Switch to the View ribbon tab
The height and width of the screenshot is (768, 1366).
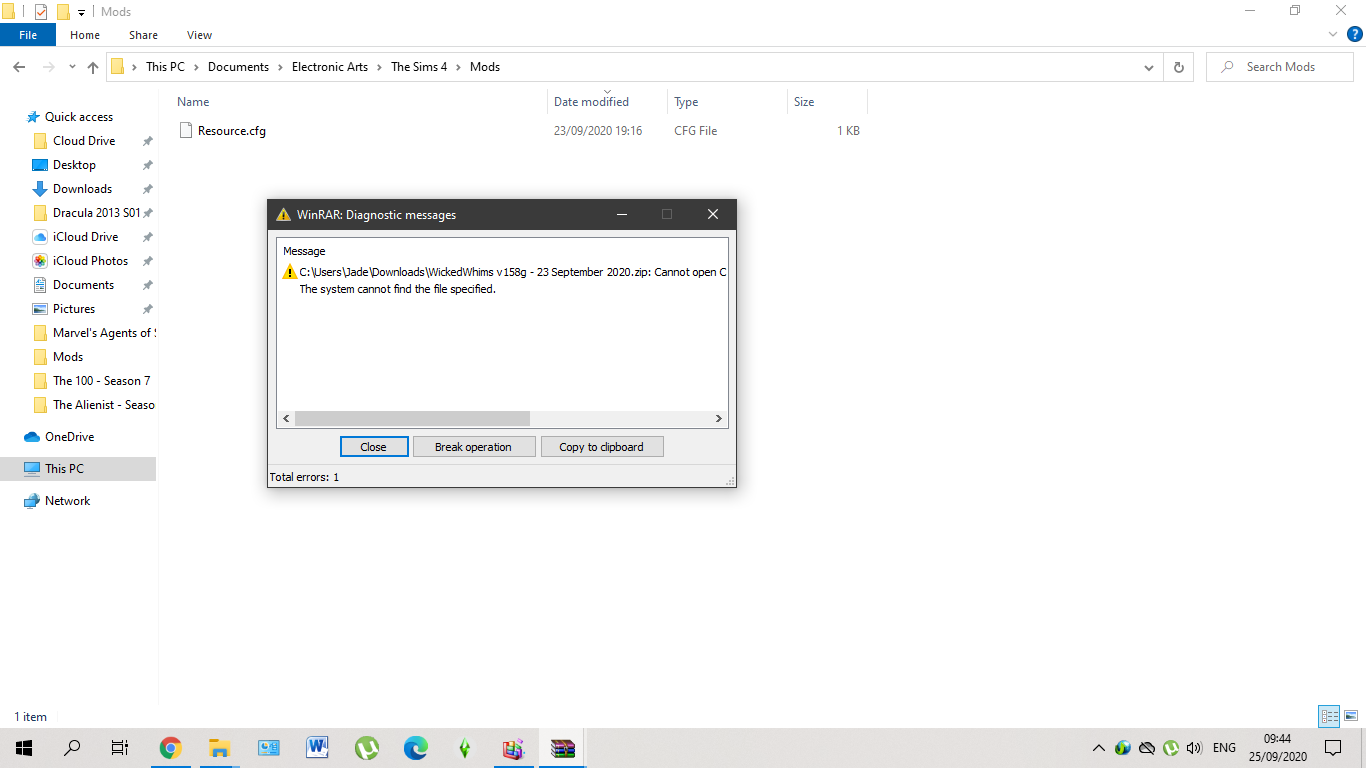click(x=199, y=35)
